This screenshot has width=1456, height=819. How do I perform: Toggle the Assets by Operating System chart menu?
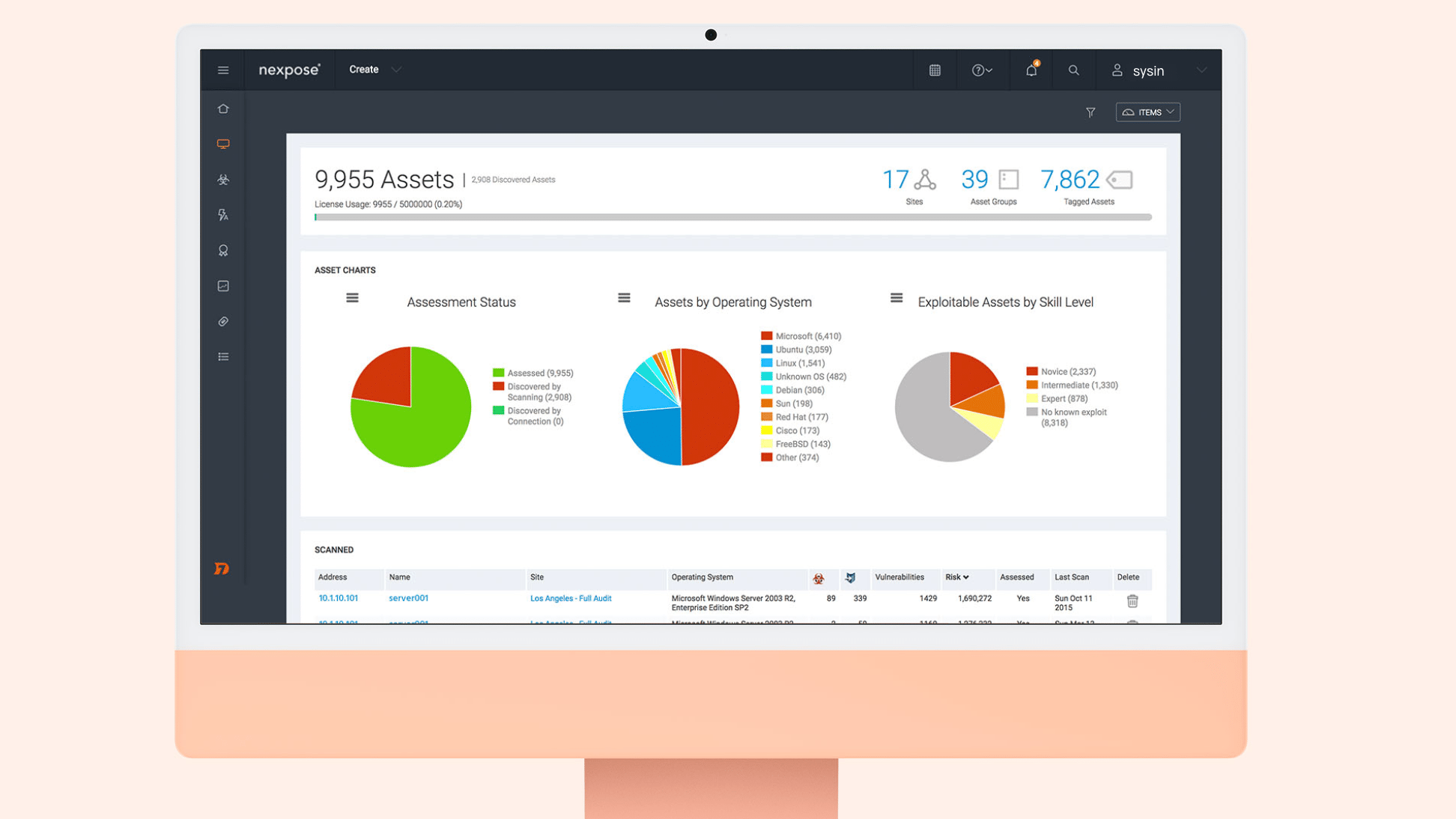(x=623, y=299)
